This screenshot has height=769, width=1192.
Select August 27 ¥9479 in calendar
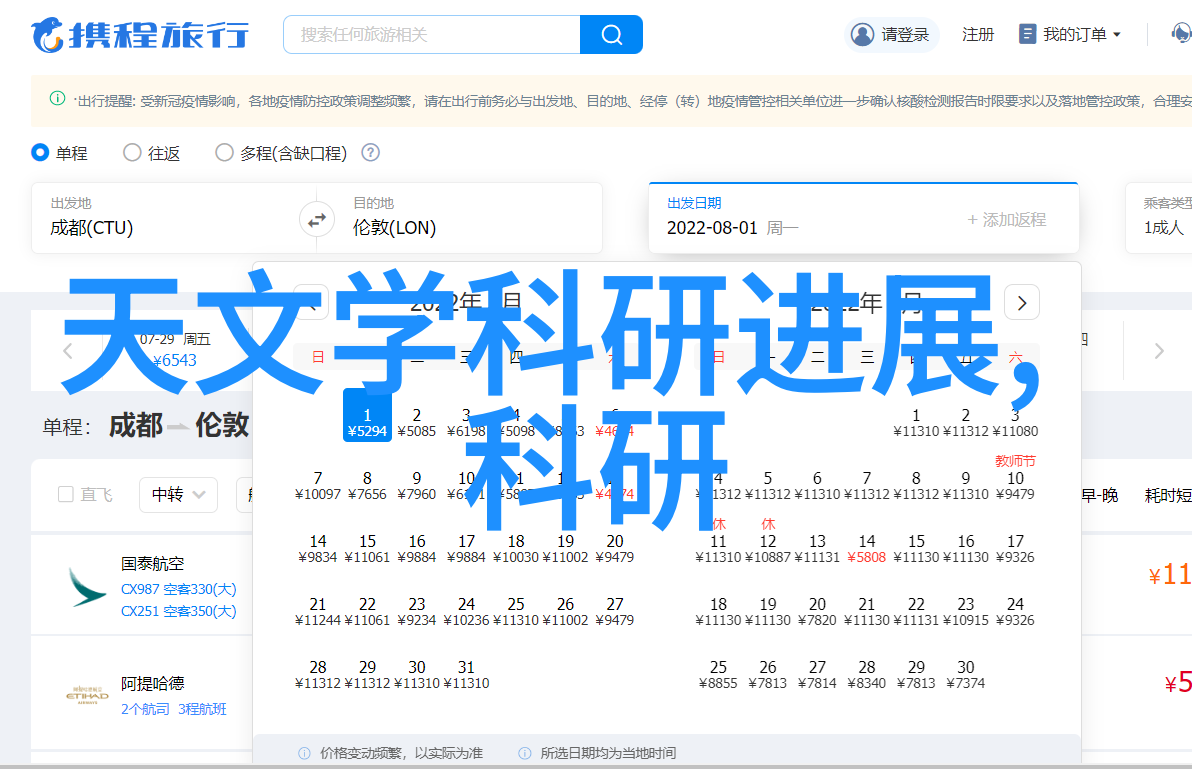(615, 612)
